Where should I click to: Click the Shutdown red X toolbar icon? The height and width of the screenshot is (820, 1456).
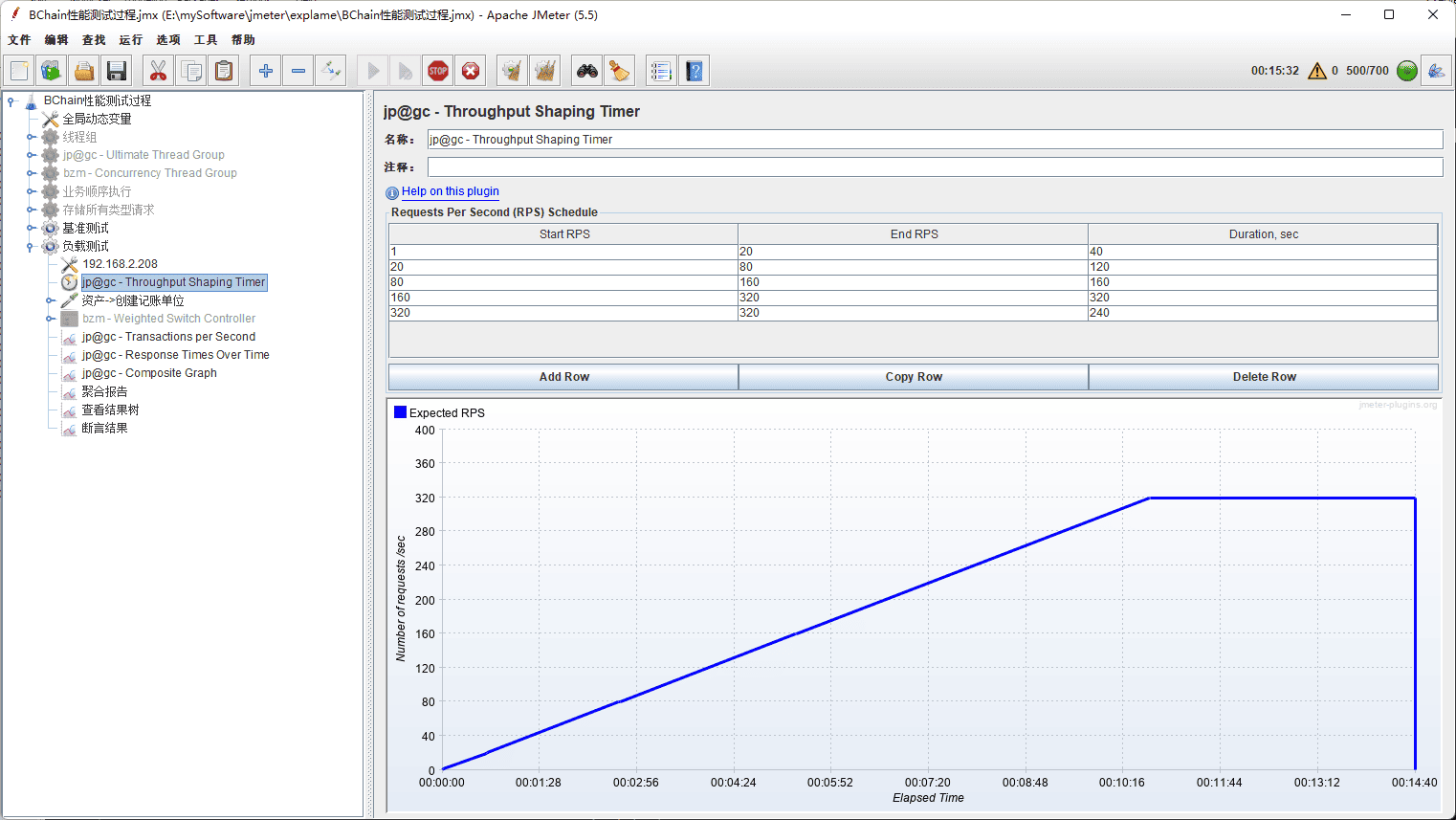point(471,71)
